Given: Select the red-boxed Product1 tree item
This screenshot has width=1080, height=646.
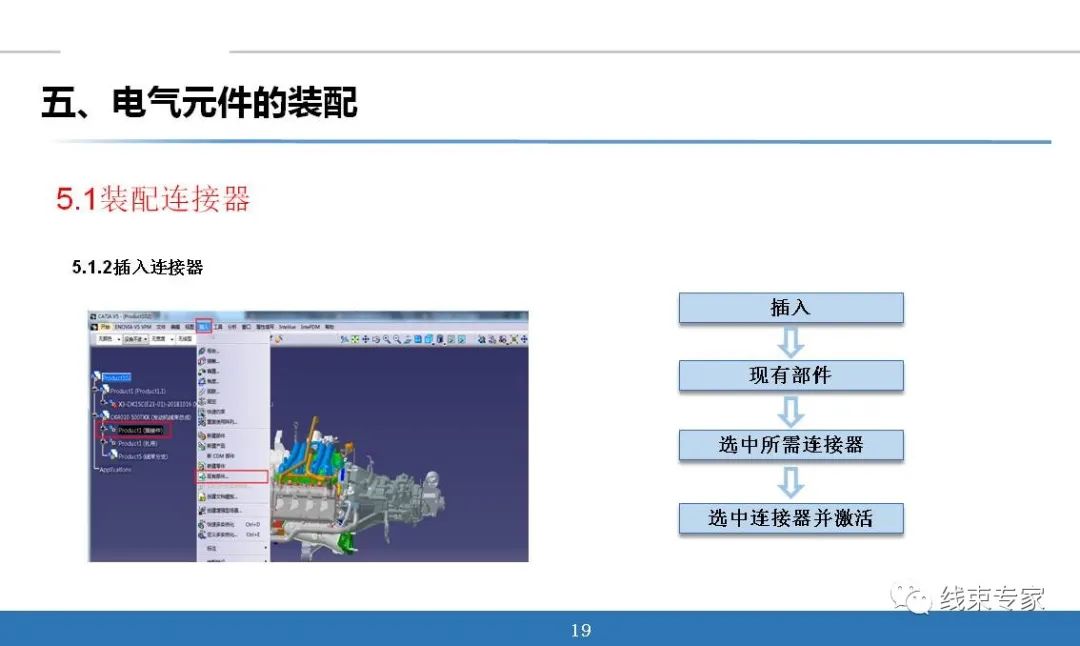Looking at the screenshot, I should tap(141, 430).
